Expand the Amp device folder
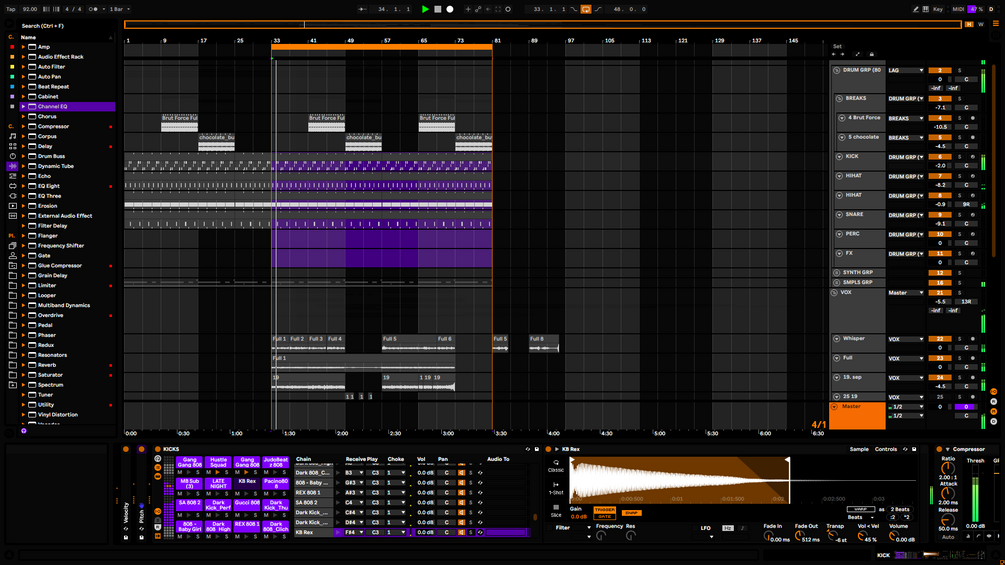 coord(23,47)
